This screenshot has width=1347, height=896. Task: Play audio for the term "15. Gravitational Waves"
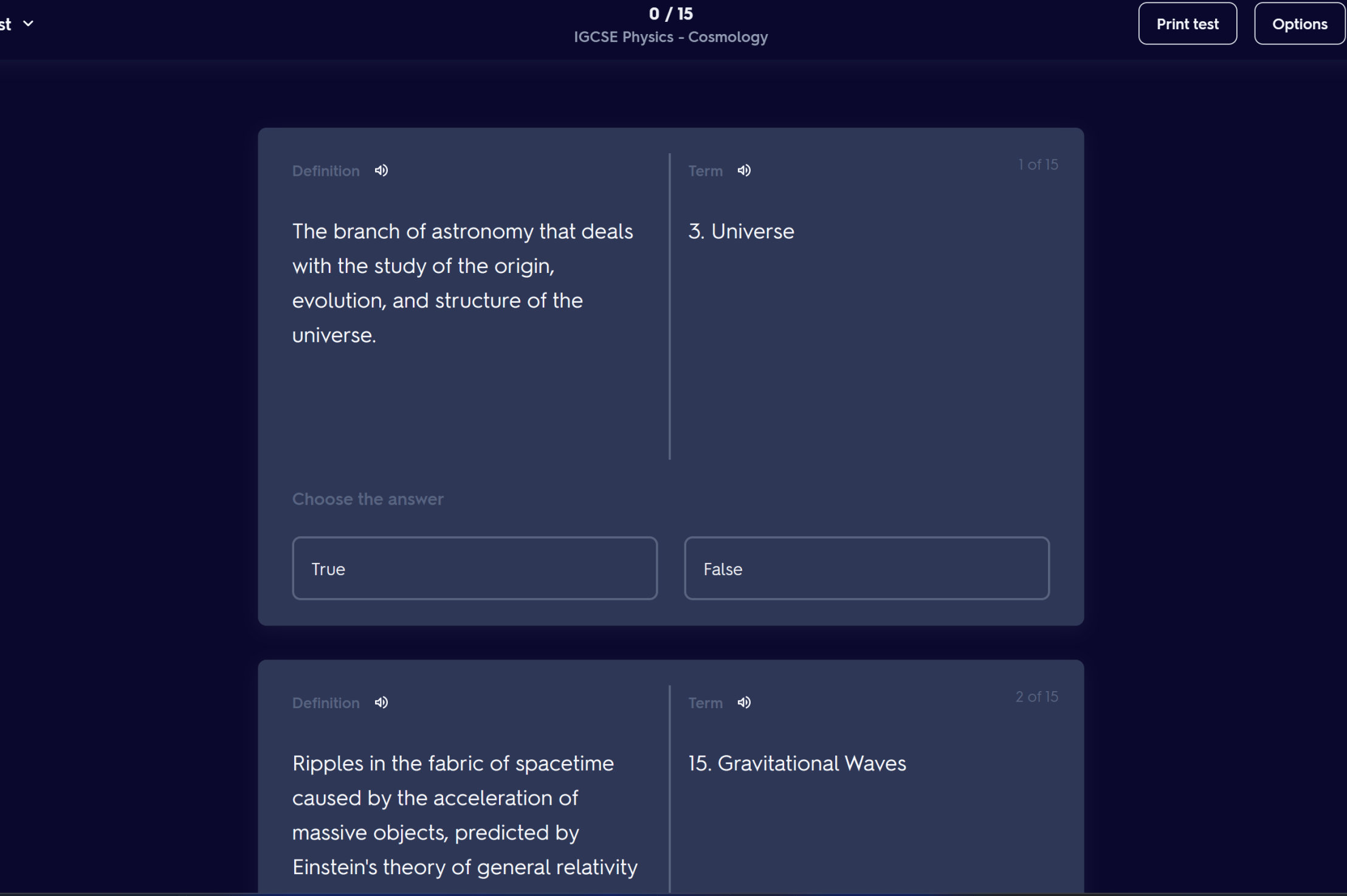pos(744,702)
